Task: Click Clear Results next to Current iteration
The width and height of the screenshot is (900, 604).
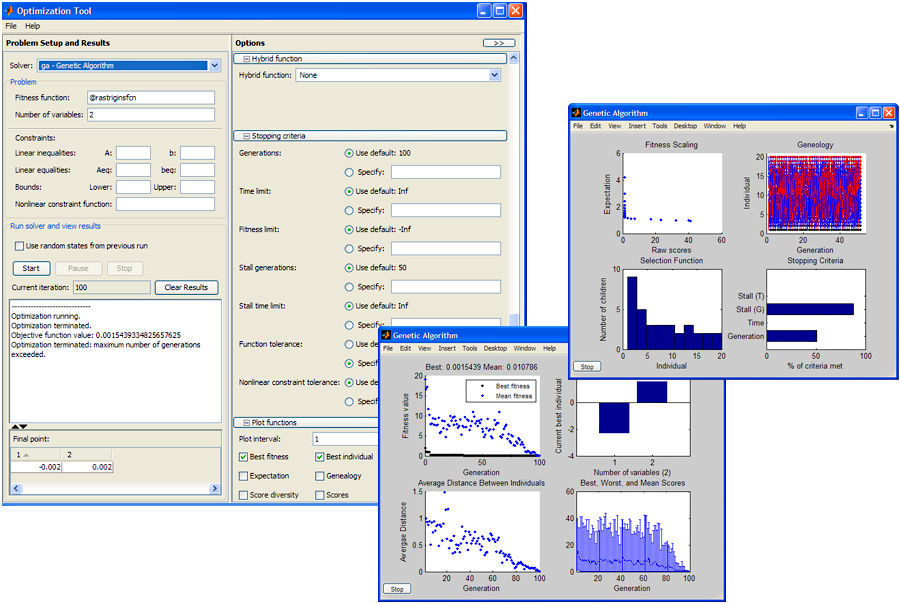Action: click(185, 287)
